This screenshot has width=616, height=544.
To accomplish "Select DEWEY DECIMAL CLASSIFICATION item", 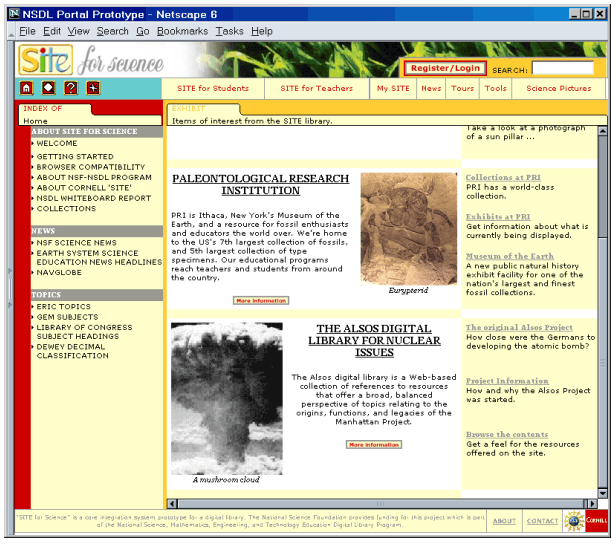I will (72, 351).
